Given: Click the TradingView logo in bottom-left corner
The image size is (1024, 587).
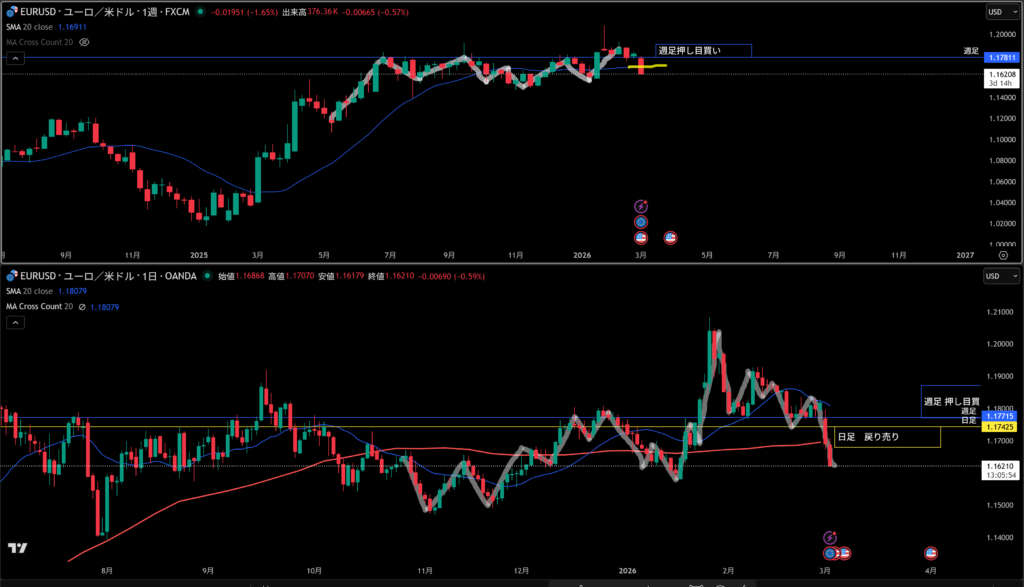Looking at the screenshot, I should point(17,548).
